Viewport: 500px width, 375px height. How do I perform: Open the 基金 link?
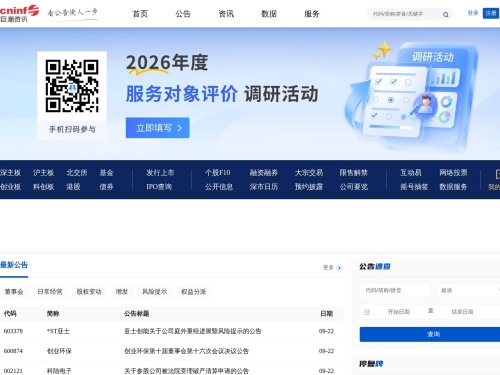(x=106, y=173)
